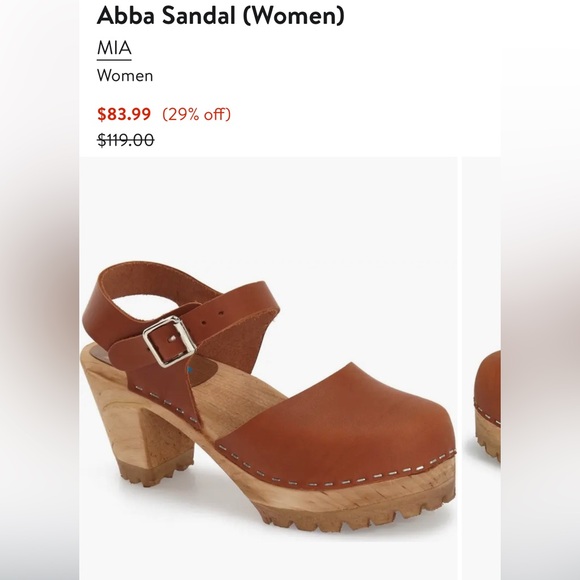Click the small blue dot below the buckle
Screen dimensions: 580x580
tap(190, 369)
